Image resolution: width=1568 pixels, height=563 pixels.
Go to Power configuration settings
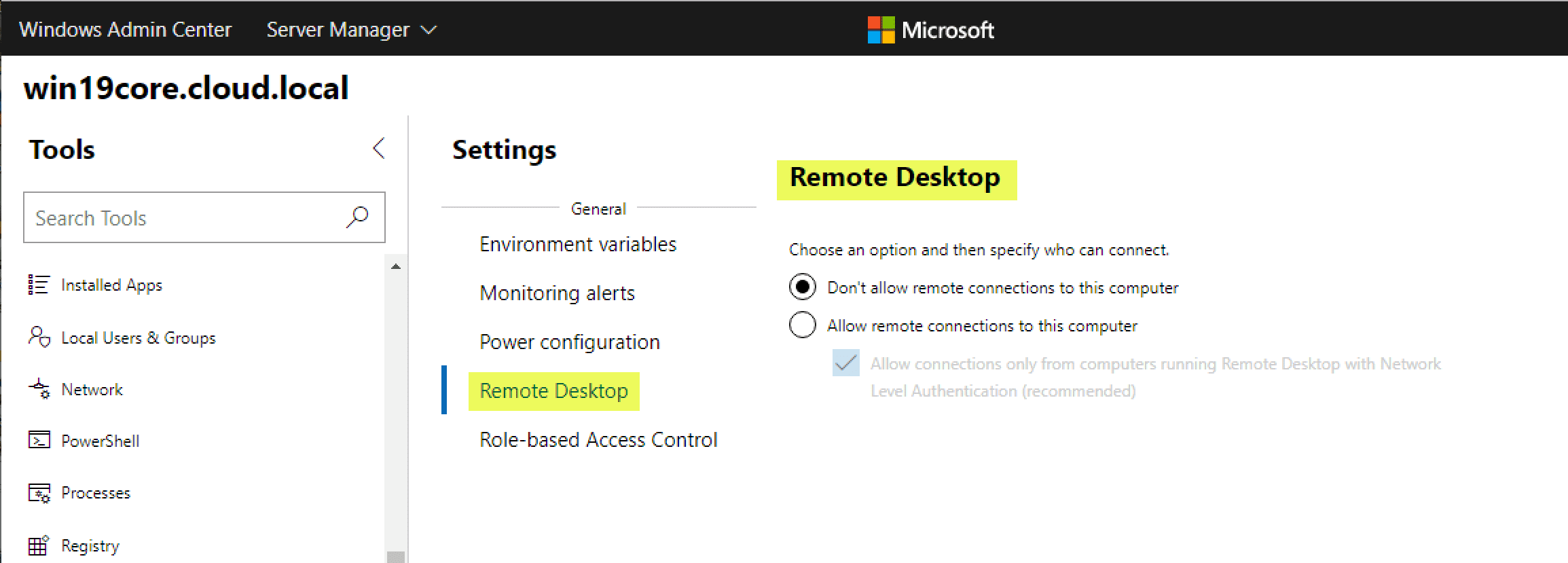coord(569,342)
